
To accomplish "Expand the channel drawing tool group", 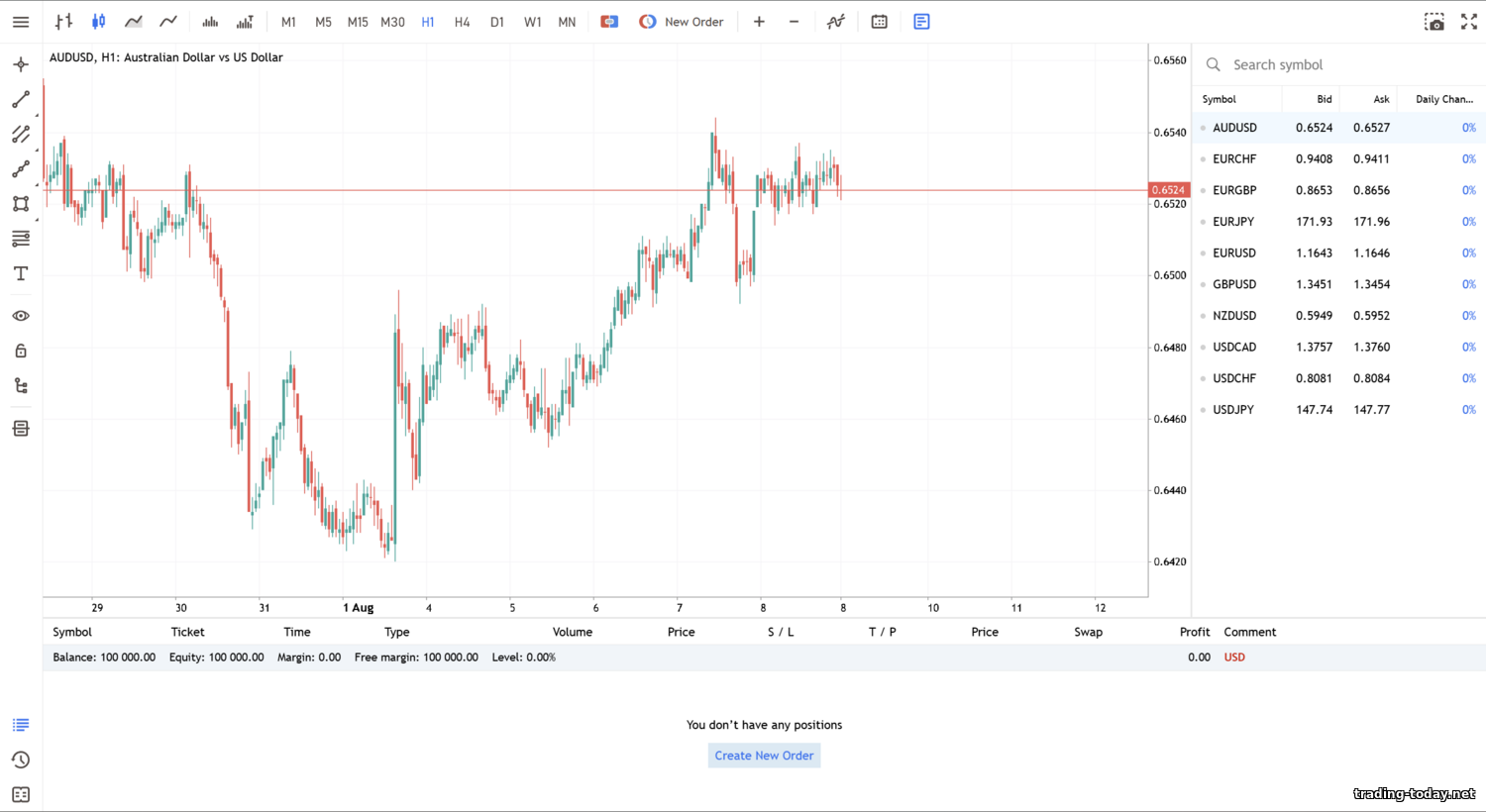I will click(21, 135).
